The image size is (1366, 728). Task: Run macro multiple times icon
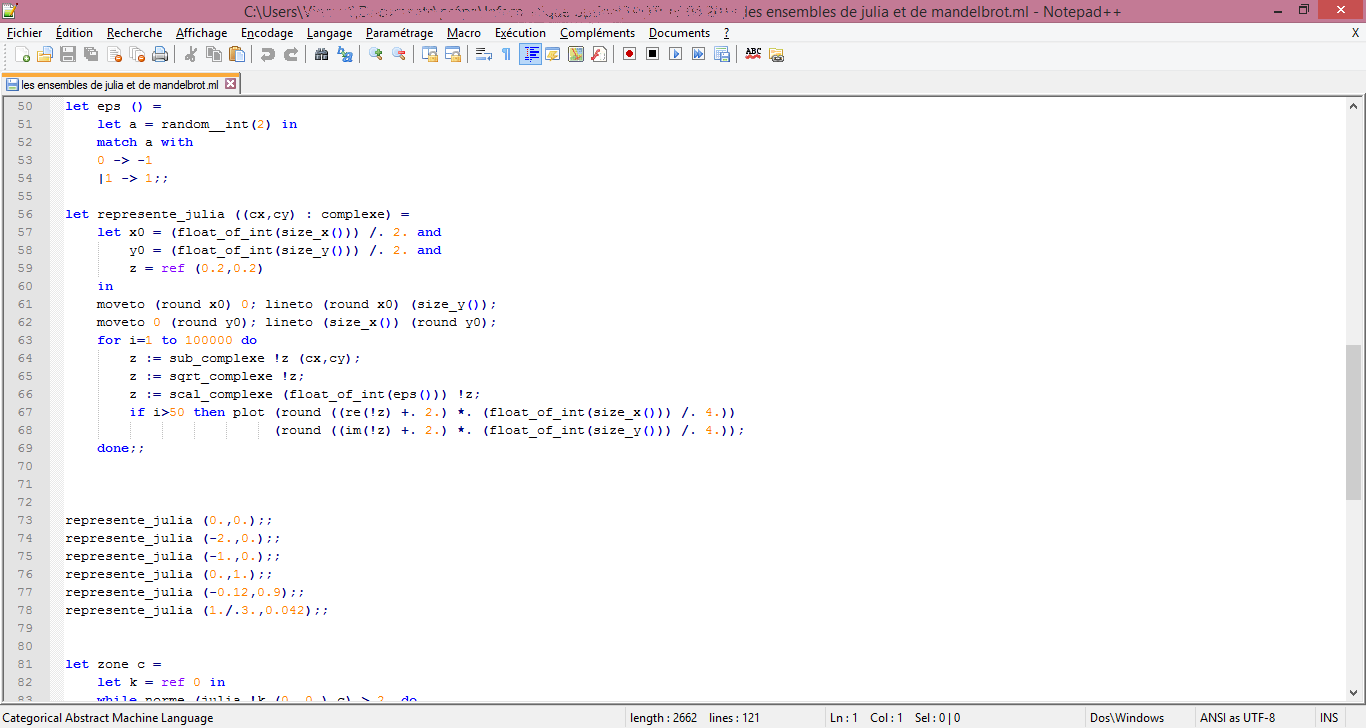(x=699, y=54)
